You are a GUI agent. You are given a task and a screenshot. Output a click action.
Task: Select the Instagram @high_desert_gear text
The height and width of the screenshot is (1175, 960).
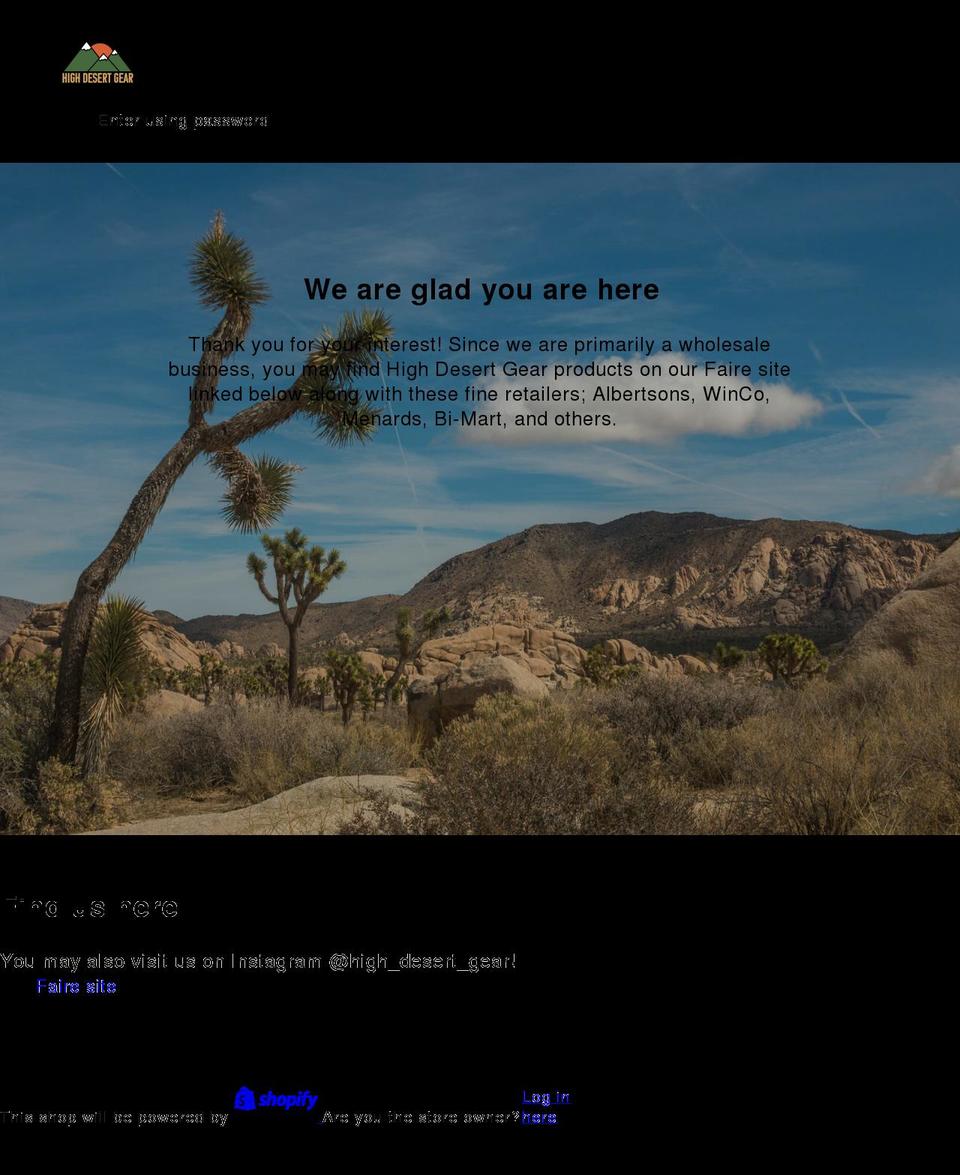pos(258,961)
